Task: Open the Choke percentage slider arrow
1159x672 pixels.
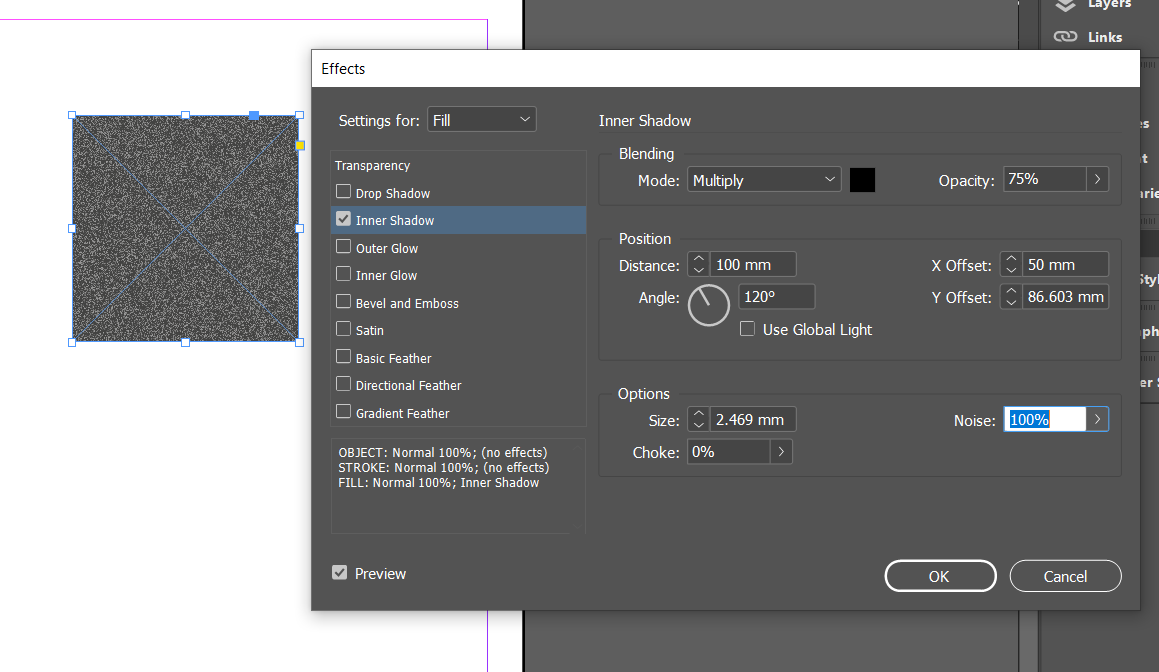Action: pos(781,451)
